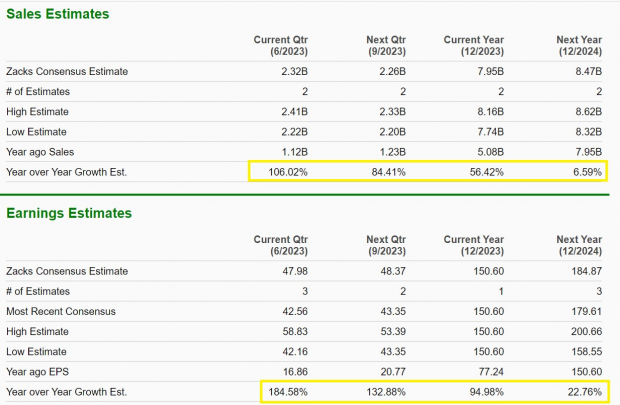Click Earnings Next Qtr (9/2023) column header
Image resolution: width=620 pixels, height=405 pixels.
coord(380,245)
